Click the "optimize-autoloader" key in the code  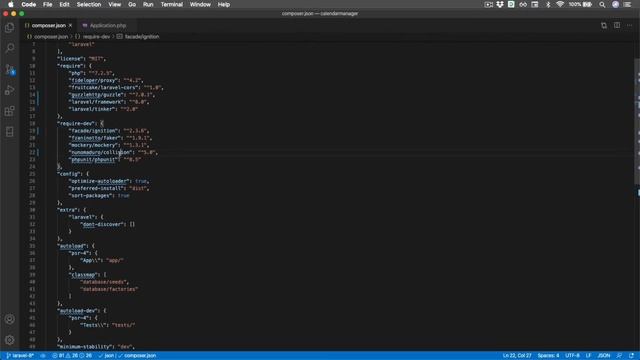(99, 181)
